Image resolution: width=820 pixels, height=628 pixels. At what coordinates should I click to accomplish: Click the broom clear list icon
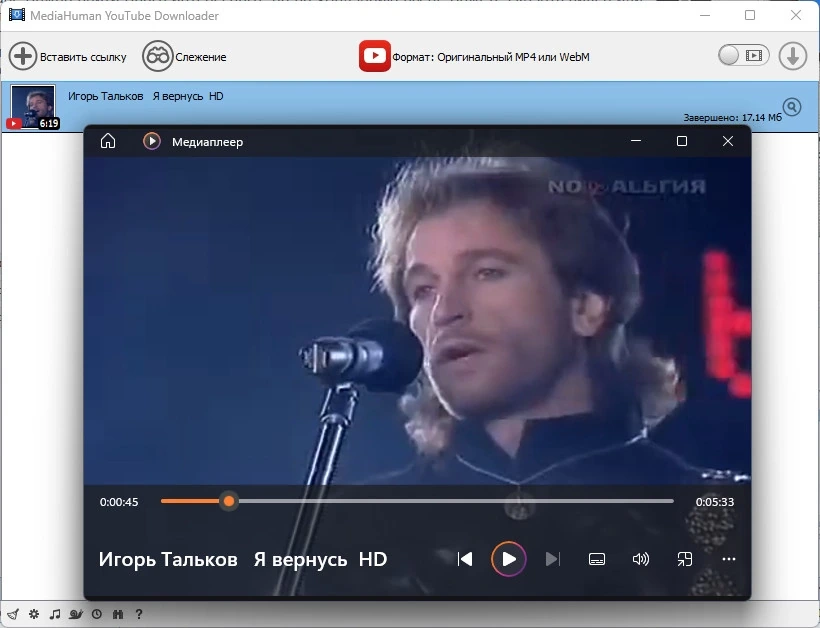13,614
